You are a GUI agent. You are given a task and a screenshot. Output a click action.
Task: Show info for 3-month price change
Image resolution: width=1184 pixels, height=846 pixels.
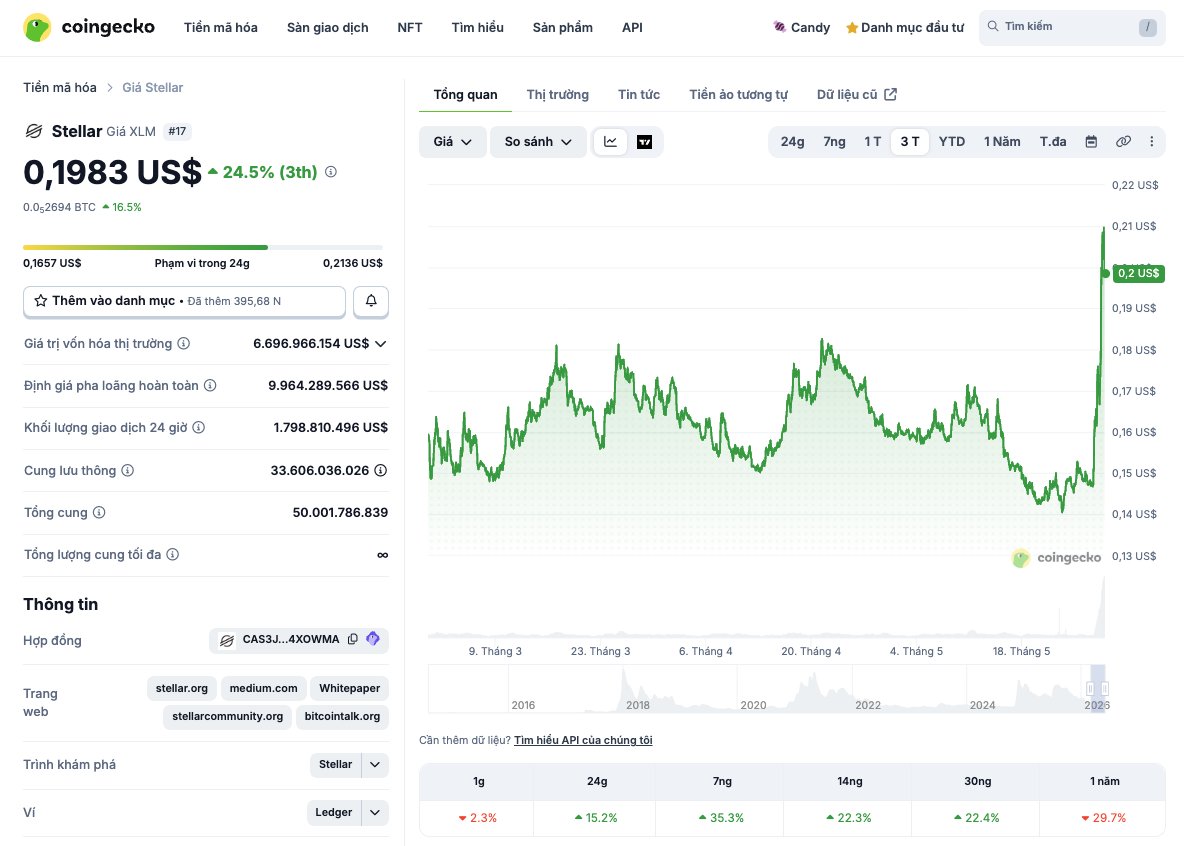tap(331, 171)
